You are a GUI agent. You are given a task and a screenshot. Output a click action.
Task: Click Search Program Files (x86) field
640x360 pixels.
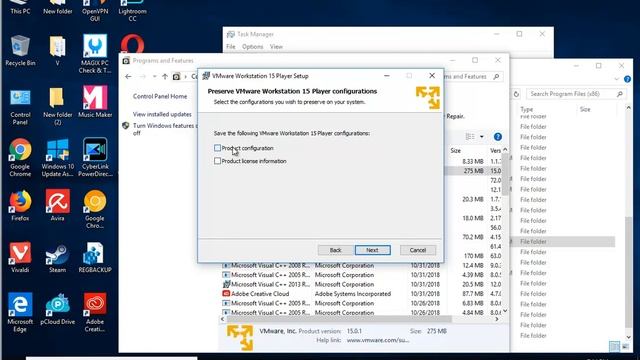point(576,94)
